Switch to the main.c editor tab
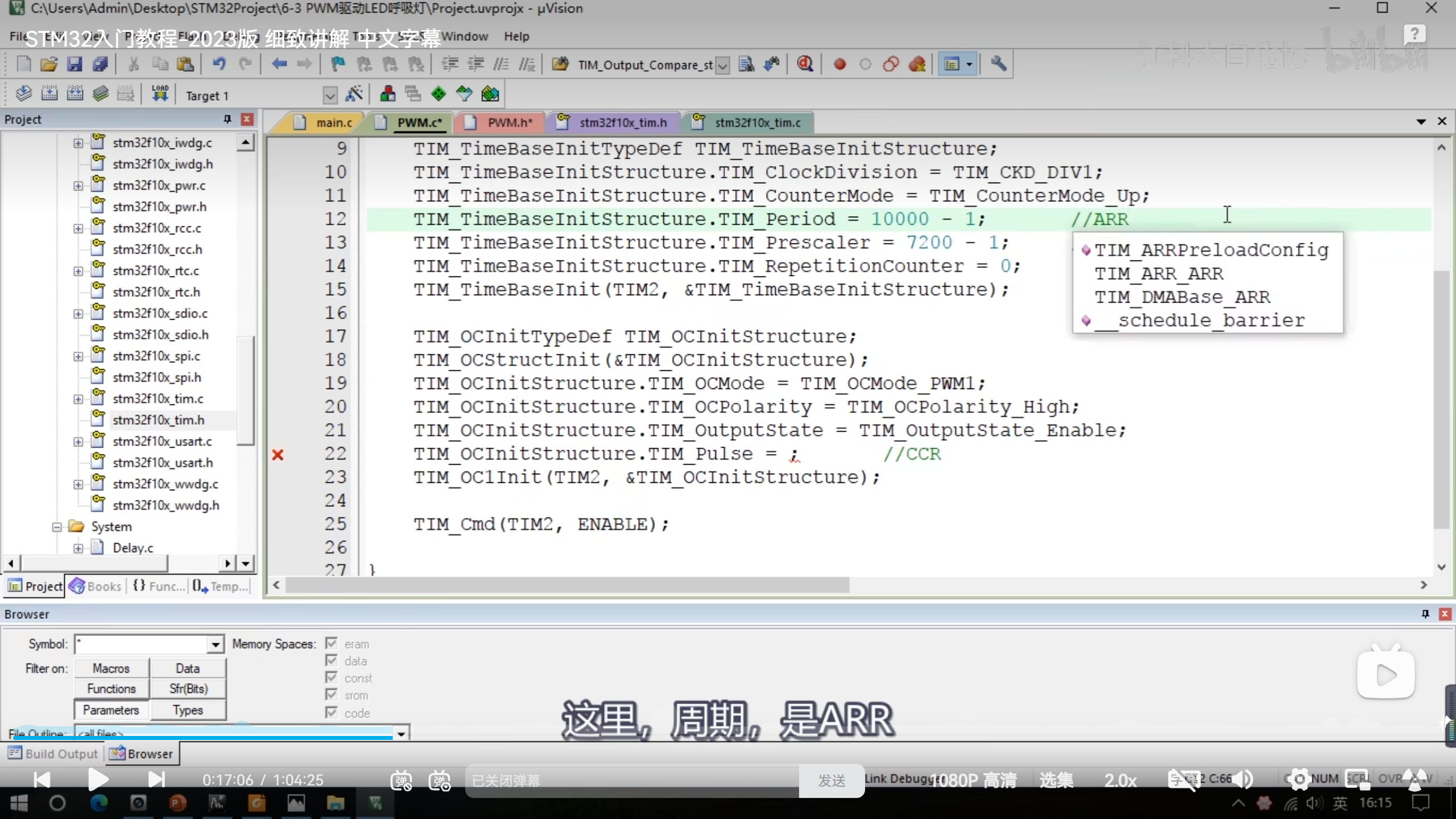Viewport: 1456px width, 819px height. [x=333, y=123]
